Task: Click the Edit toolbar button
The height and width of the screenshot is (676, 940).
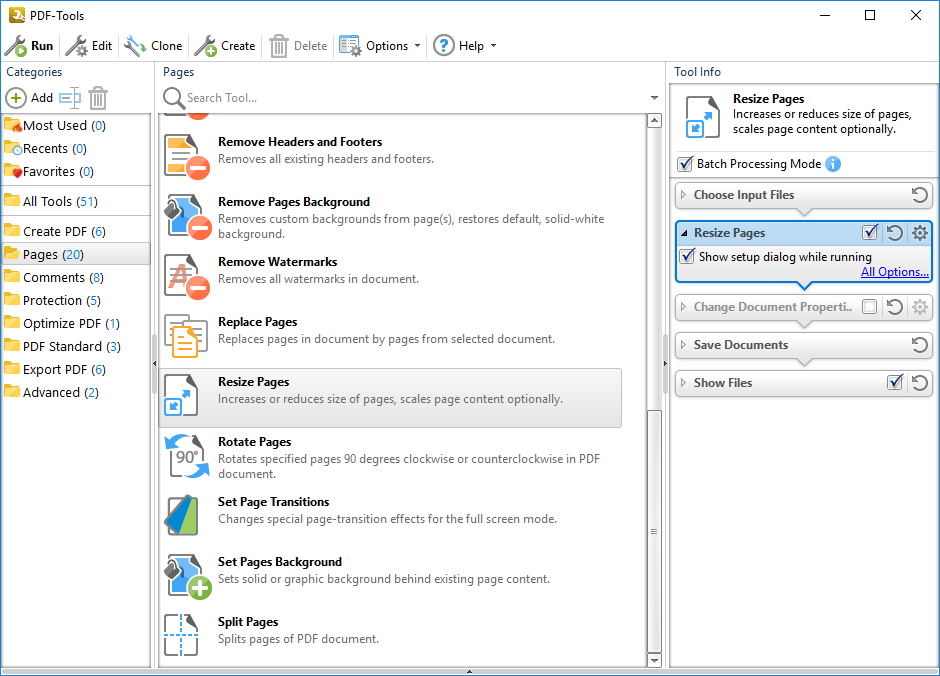Action: click(x=90, y=46)
